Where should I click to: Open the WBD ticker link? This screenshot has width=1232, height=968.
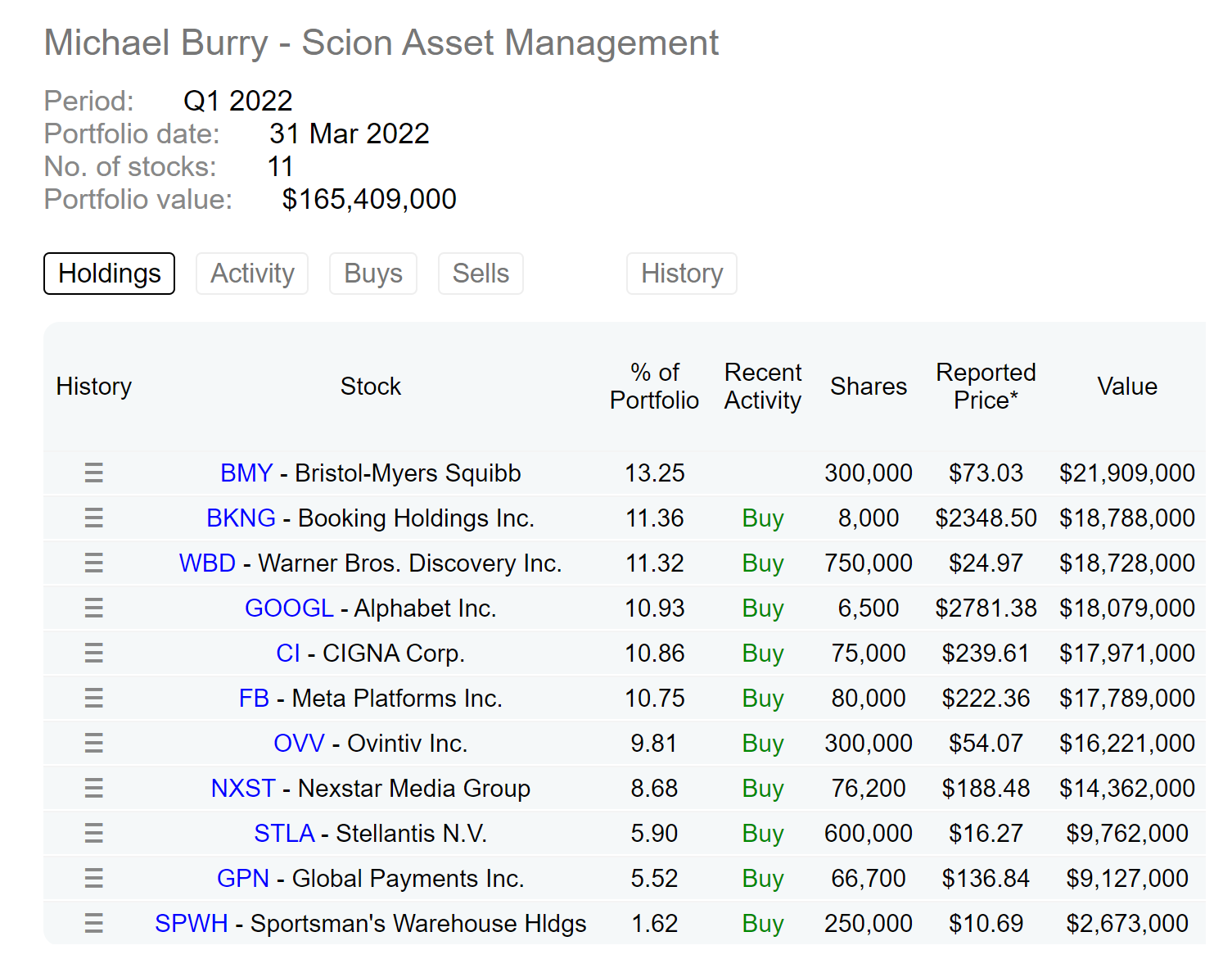(207, 563)
